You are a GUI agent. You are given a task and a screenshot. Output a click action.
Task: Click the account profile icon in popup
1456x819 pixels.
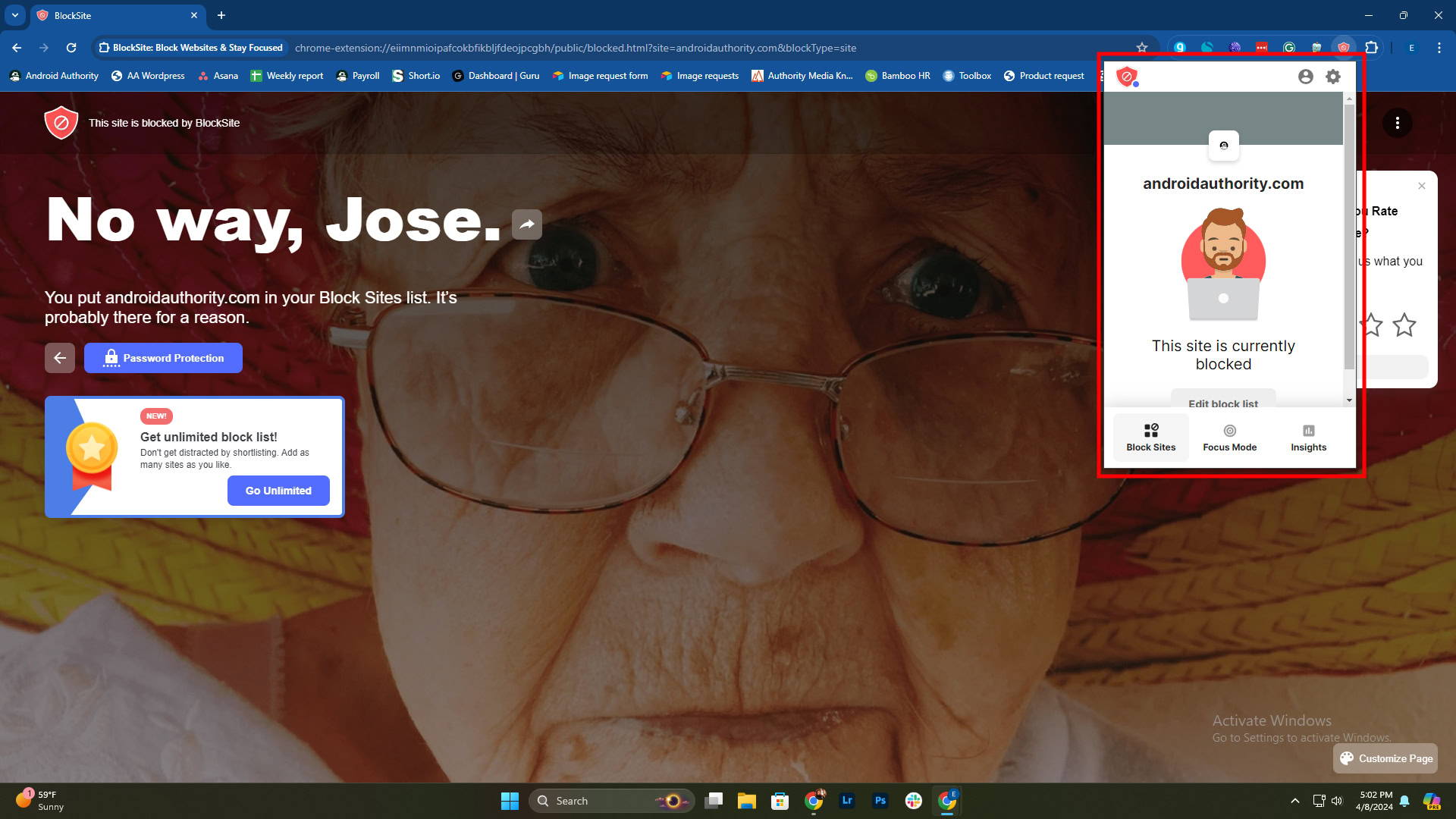pyautogui.click(x=1305, y=77)
